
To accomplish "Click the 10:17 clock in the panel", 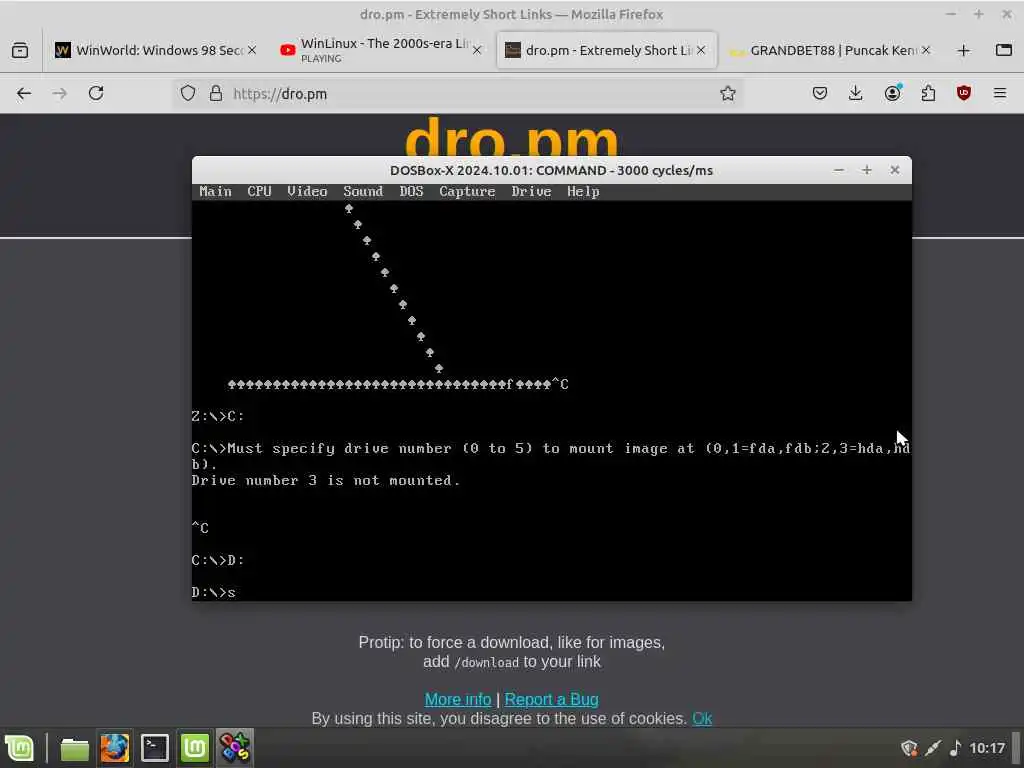I will pos(987,748).
